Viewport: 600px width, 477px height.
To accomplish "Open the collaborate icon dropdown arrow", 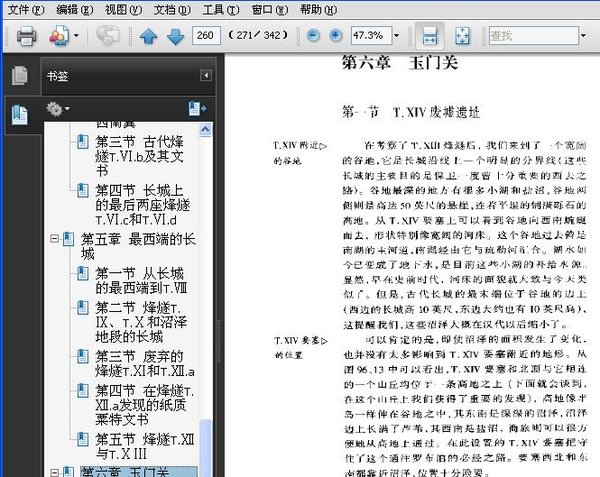I will 76,36.
